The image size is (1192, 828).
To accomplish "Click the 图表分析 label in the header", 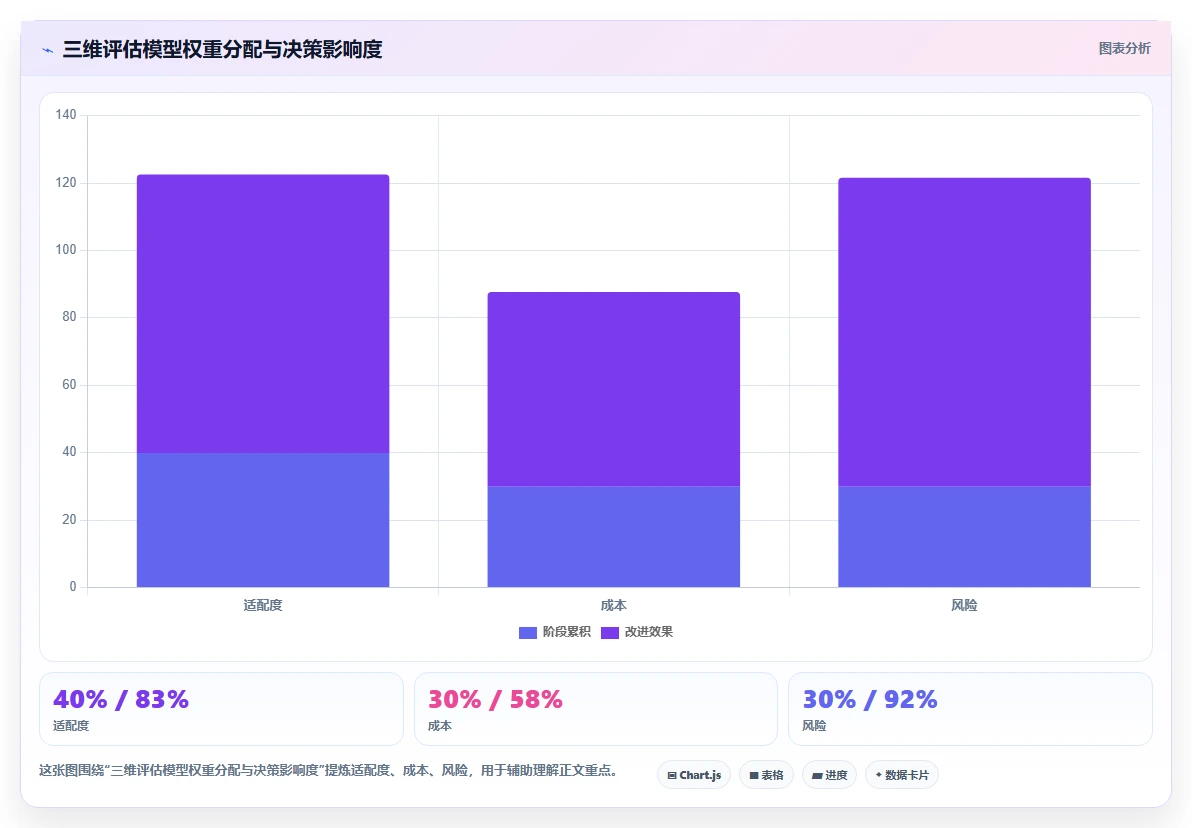I will tap(1124, 49).
